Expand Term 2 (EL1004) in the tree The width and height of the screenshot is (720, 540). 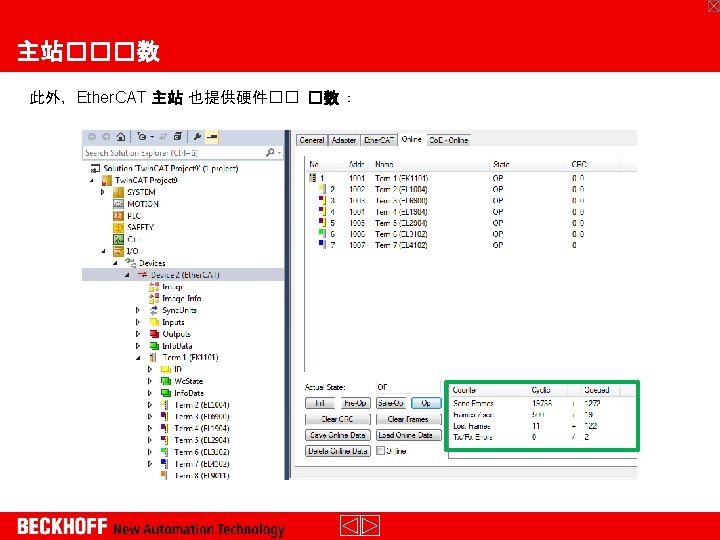click(150, 405)
